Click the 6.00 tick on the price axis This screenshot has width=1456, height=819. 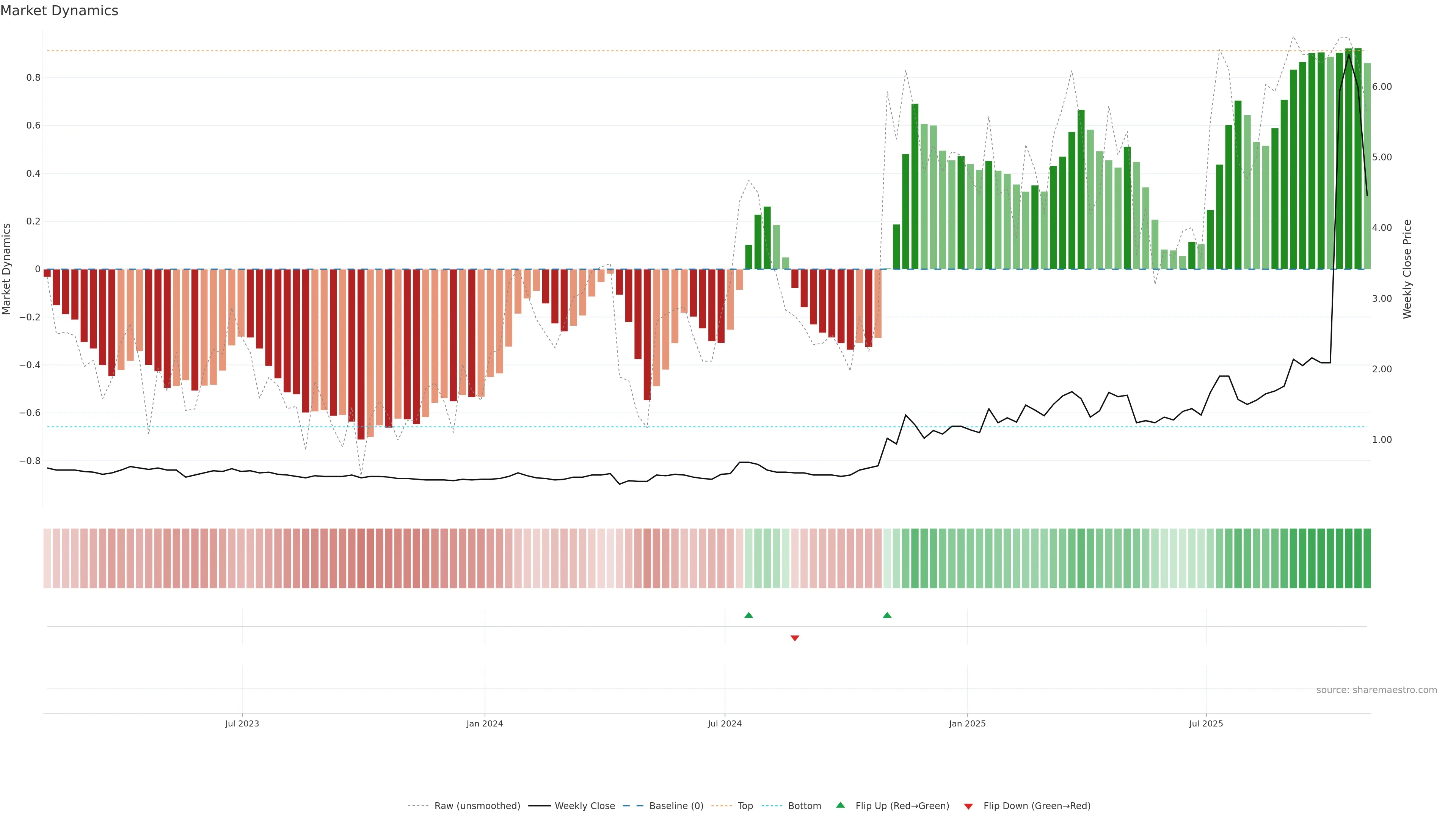point(1381,86)
